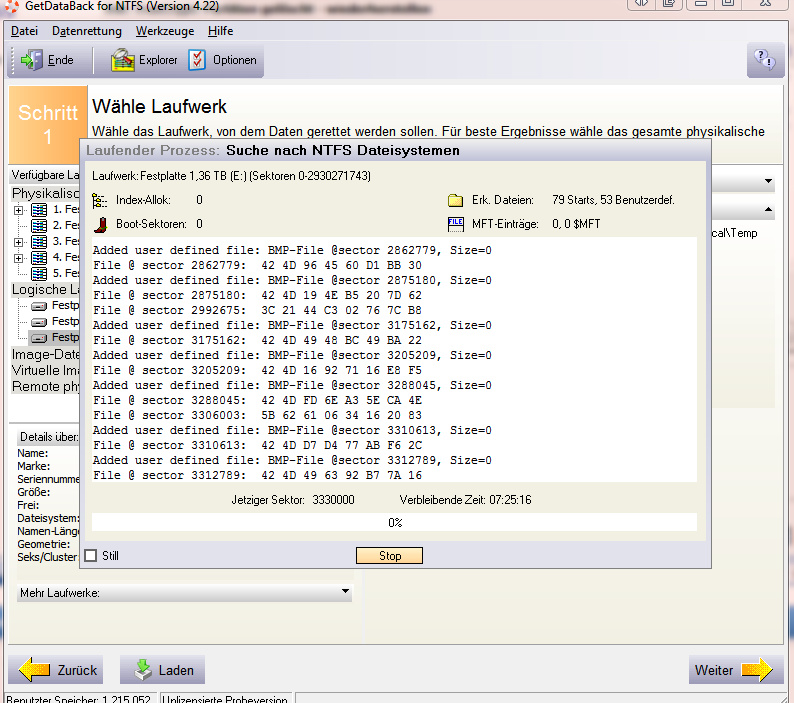Click the yellow Zurück arrow icon
The width and height of the screenshot is (794, 703).
click(x=34, y=670)
